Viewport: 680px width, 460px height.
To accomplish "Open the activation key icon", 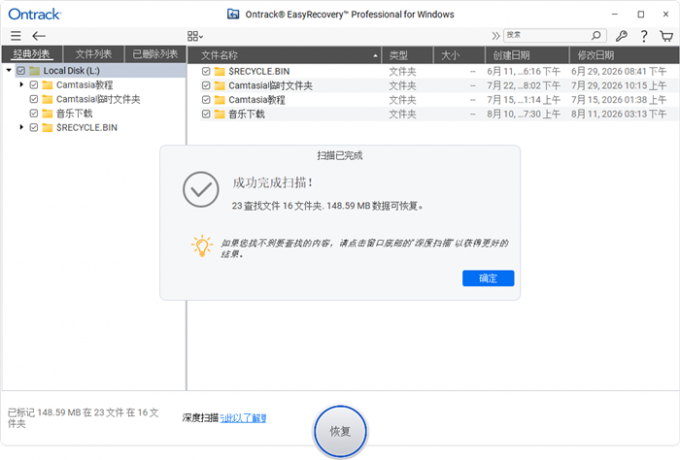I will (x=621, y=36).
